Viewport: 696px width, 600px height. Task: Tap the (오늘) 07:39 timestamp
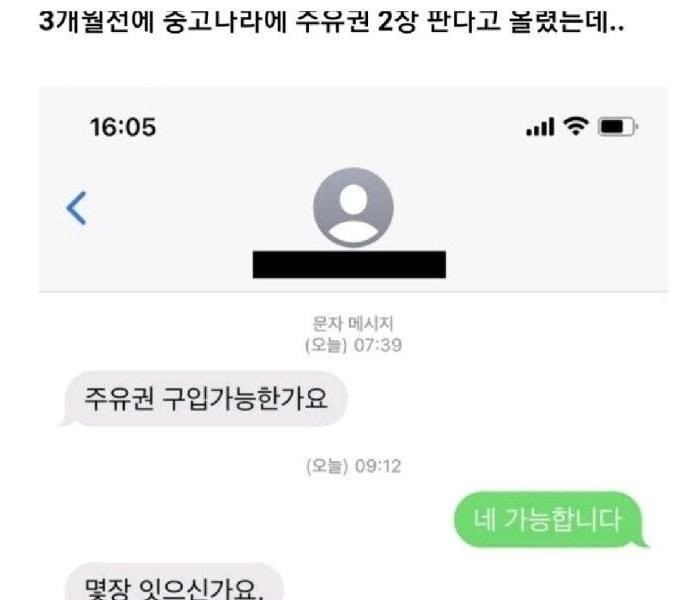(353, 345)
